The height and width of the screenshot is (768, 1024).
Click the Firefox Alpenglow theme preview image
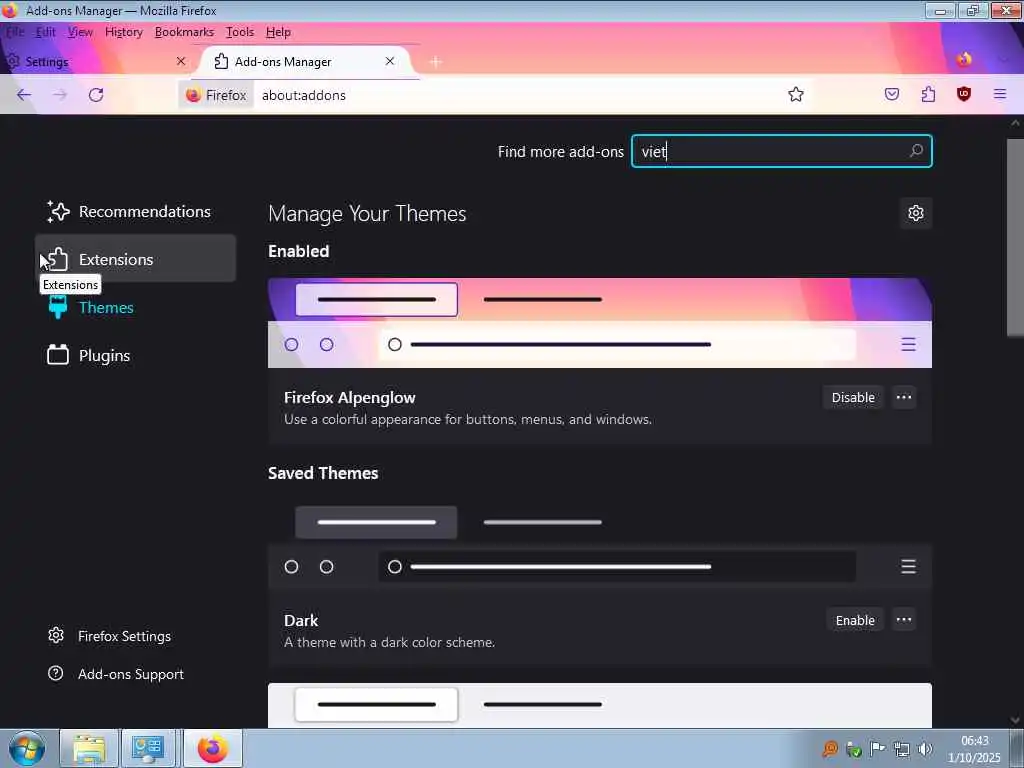(600, 323)
